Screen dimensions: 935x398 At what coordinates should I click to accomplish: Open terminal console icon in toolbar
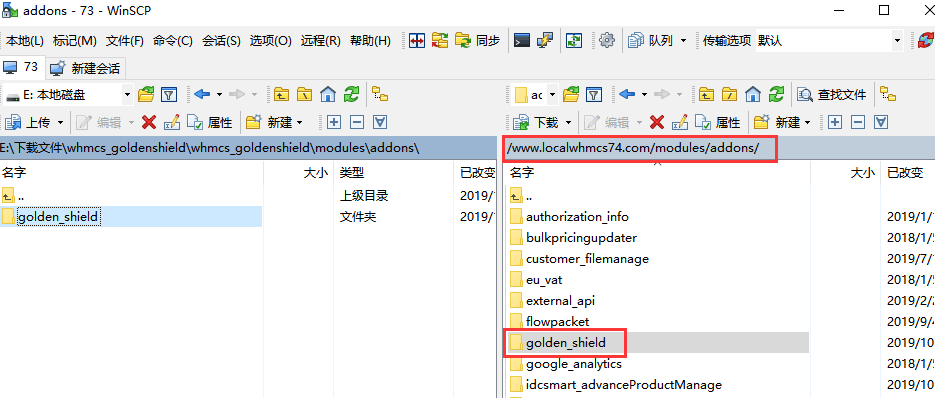522,41
